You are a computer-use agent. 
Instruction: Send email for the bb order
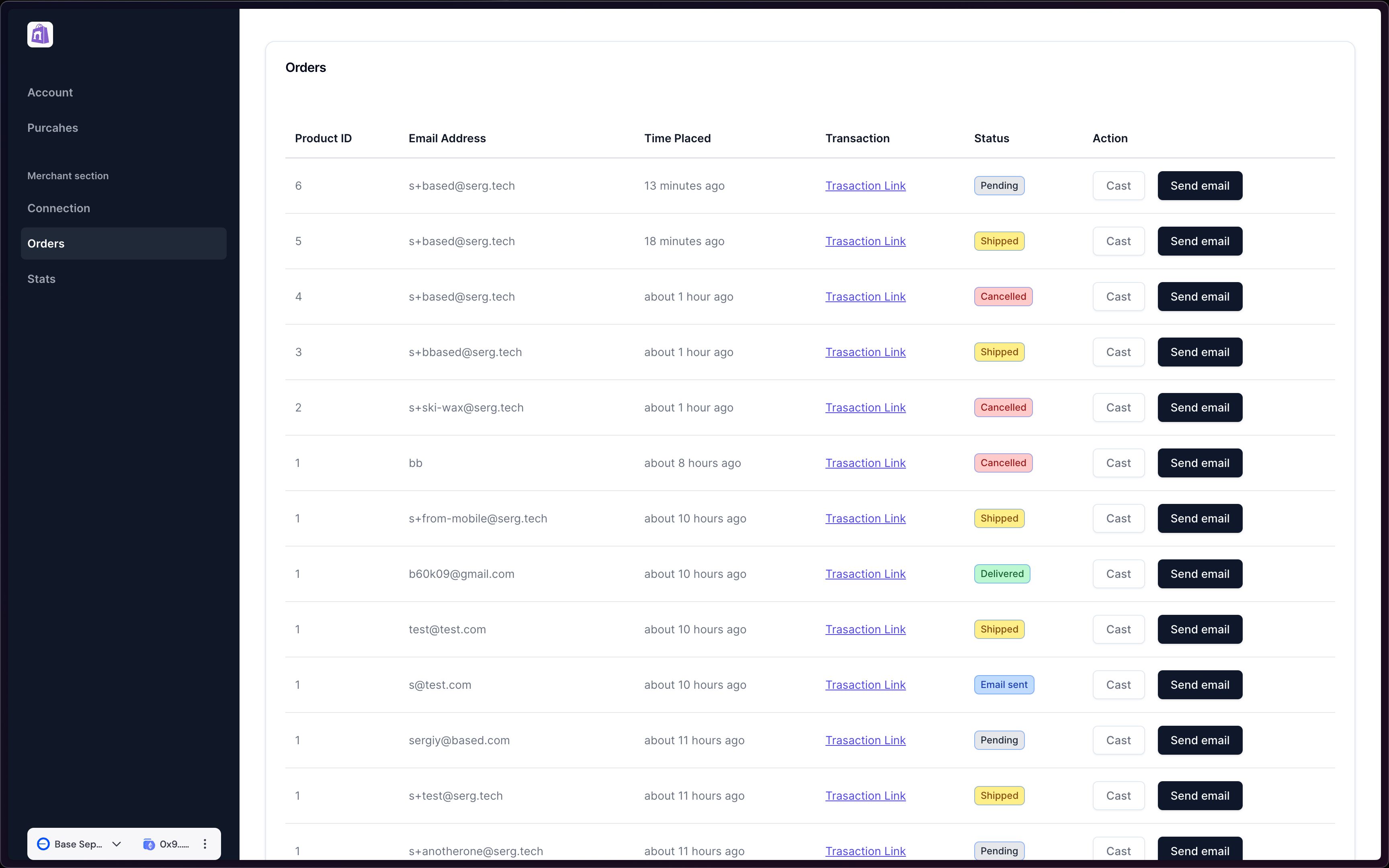pos(1200,463)
